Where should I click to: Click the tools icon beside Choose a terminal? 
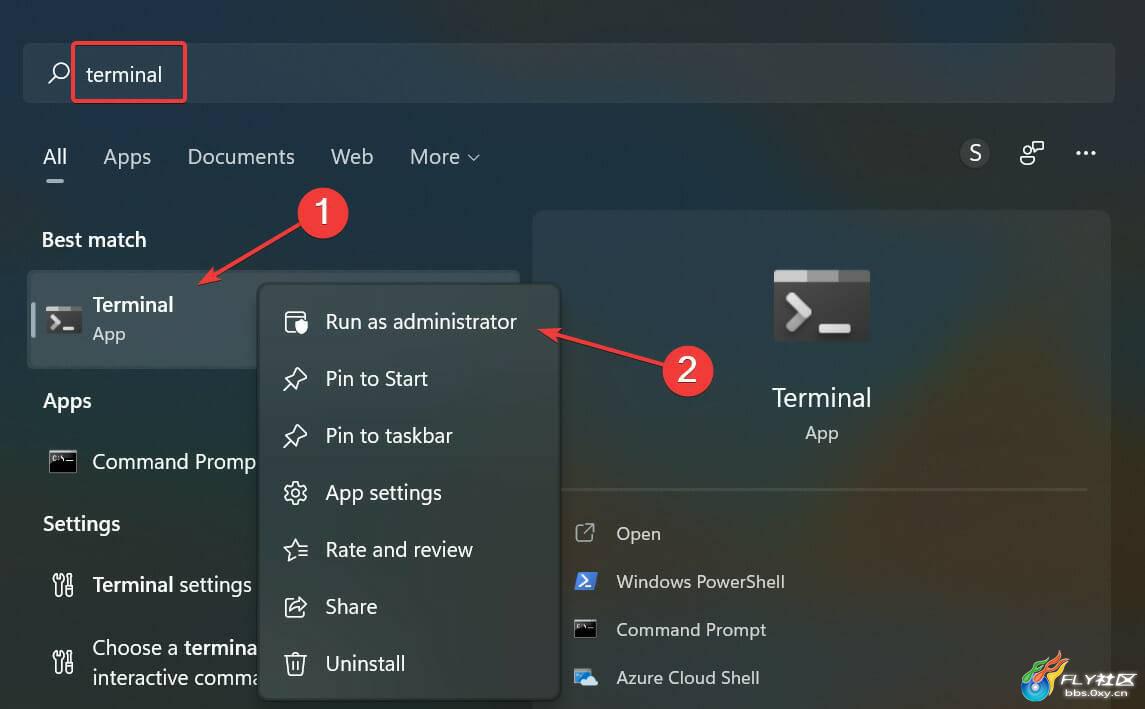[x=63, y=662]
